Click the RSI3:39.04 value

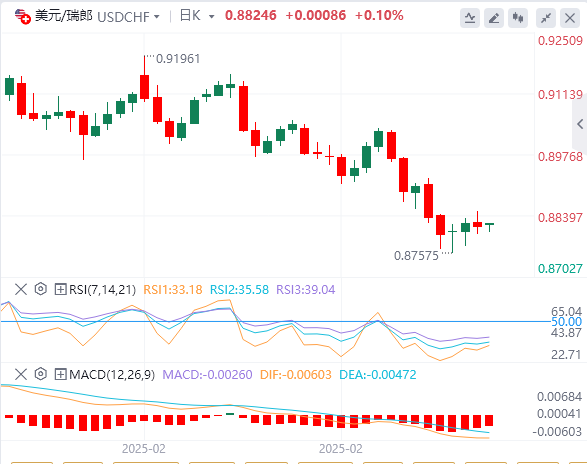point(305,289)
